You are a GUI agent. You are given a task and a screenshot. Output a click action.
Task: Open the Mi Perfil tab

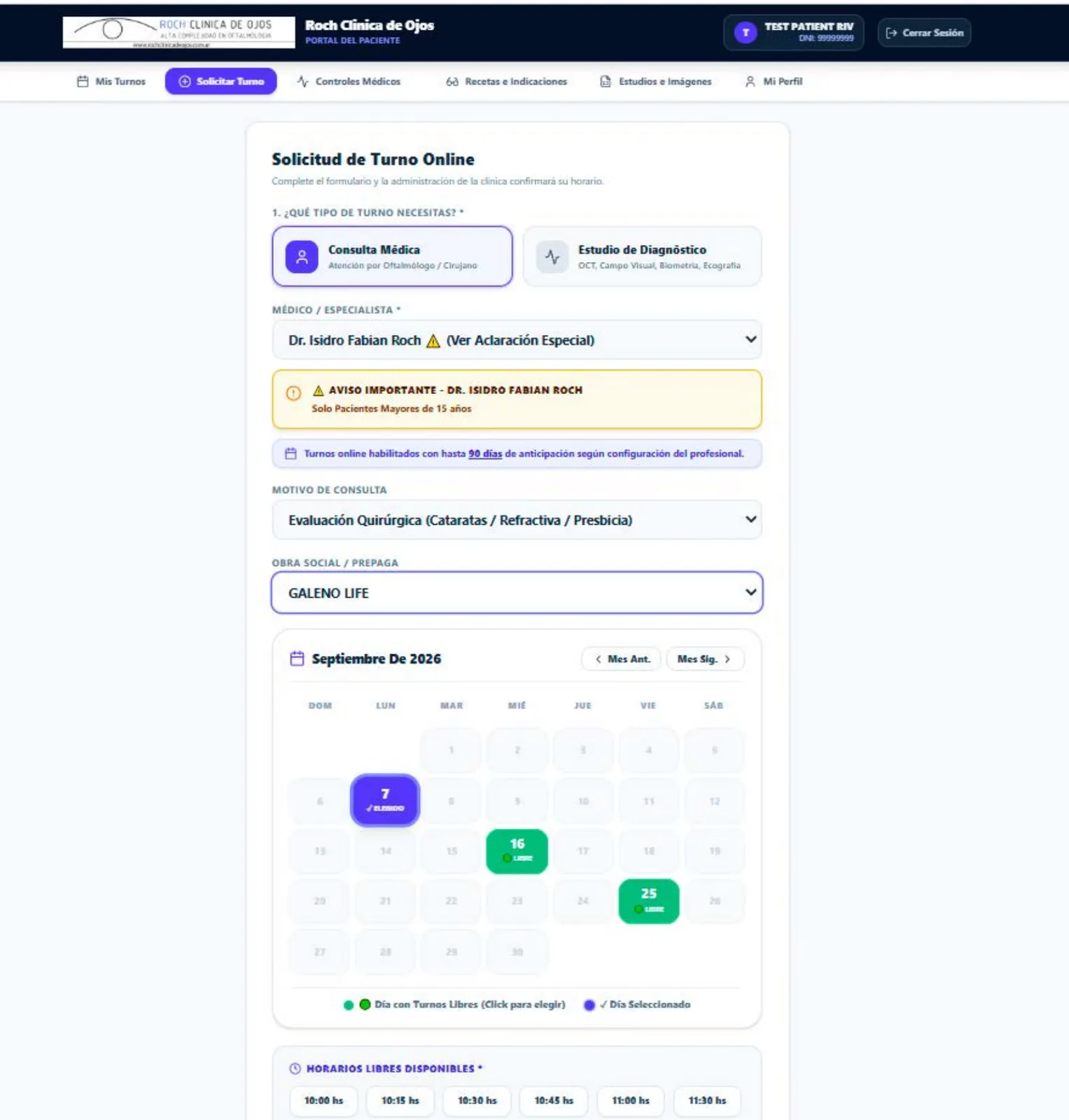coord(774,81)
